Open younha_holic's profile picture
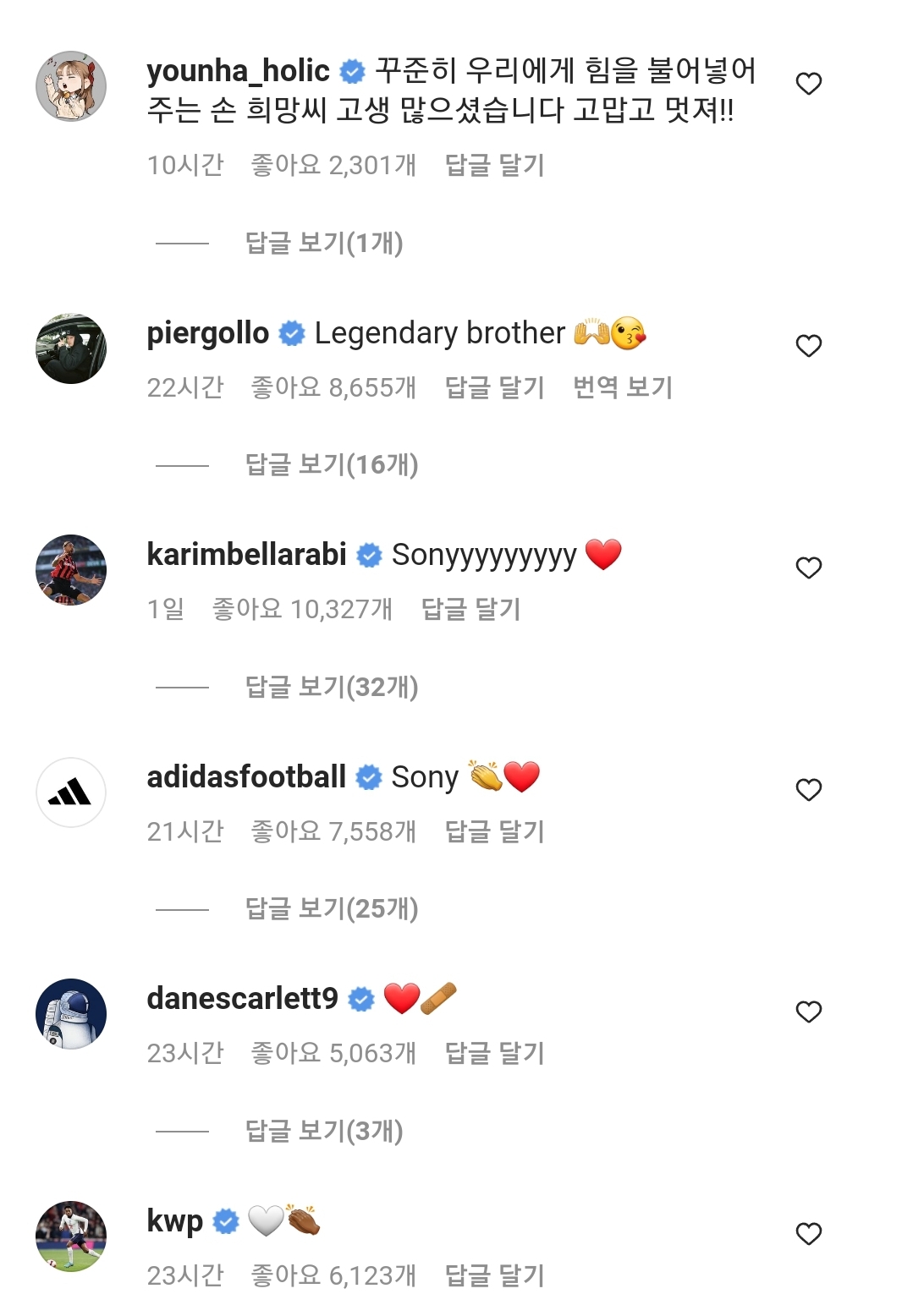 (x=71, y=86)
